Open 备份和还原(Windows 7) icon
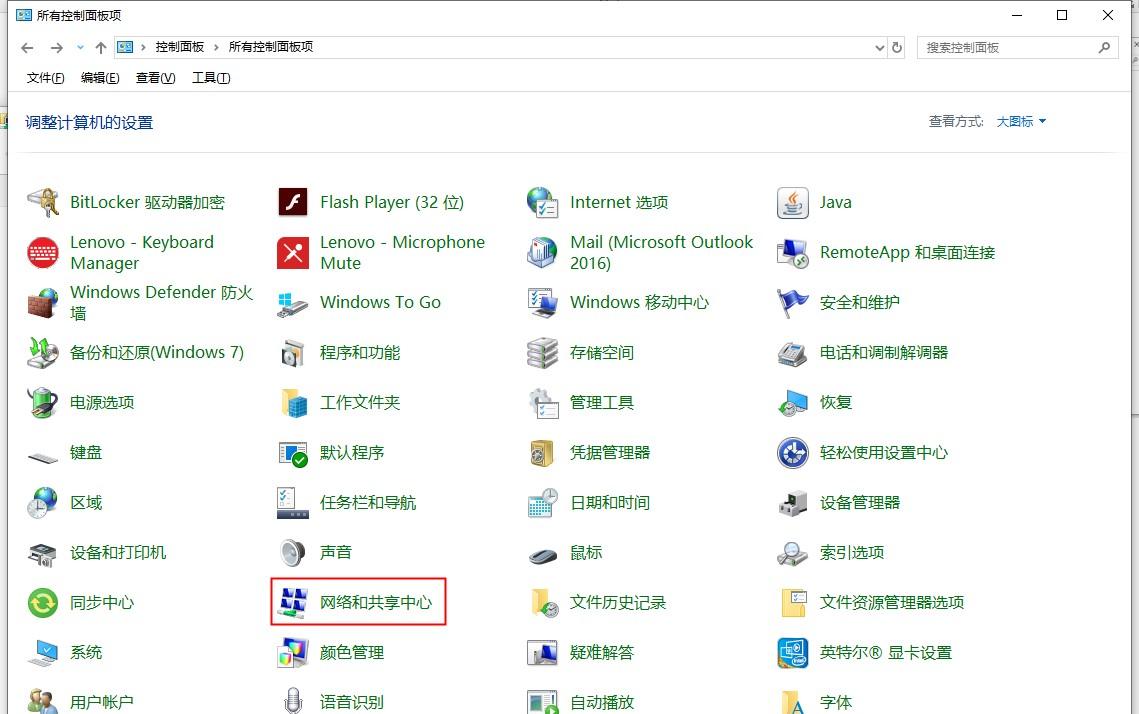 point(43,352)
